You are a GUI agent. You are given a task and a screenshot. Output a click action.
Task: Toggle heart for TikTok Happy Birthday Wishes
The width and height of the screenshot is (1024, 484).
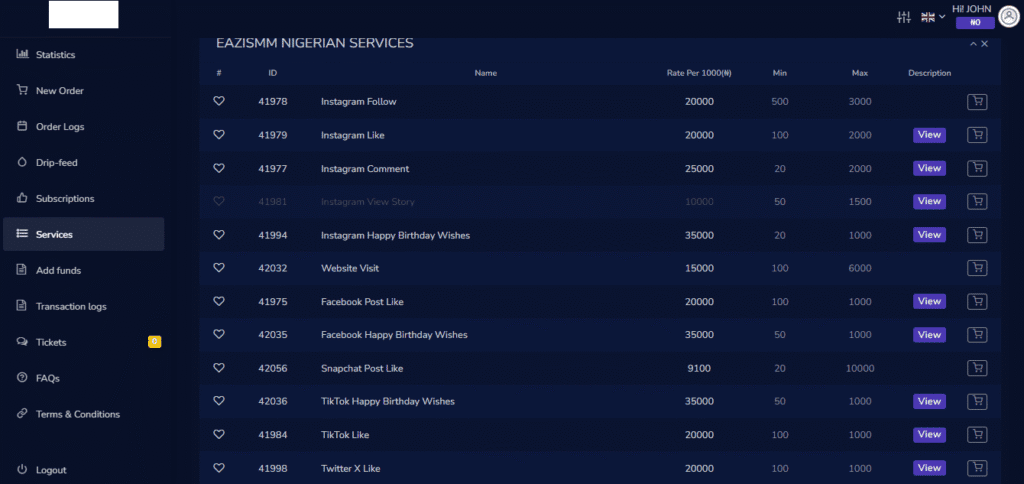tap(219, 401)
